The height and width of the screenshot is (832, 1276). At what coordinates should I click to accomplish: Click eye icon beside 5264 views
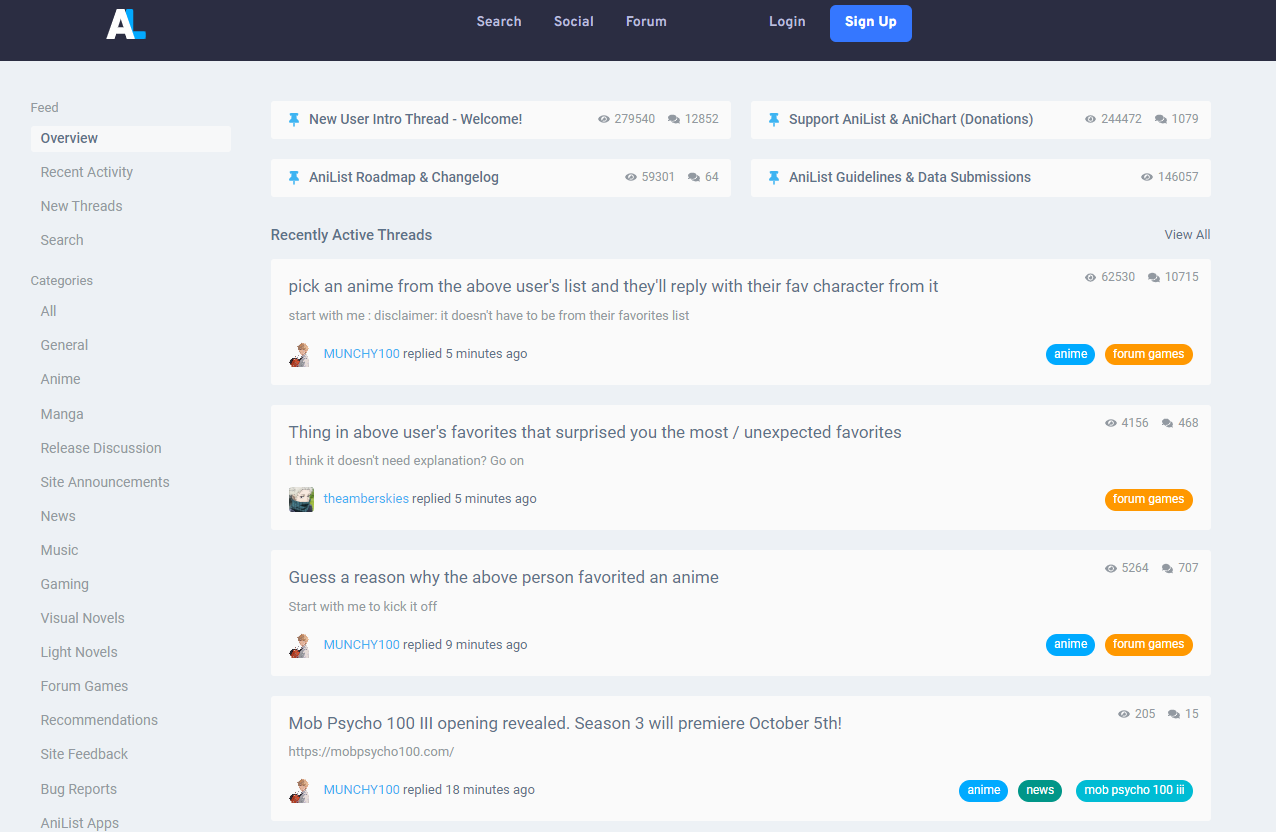coord(1111,568)
